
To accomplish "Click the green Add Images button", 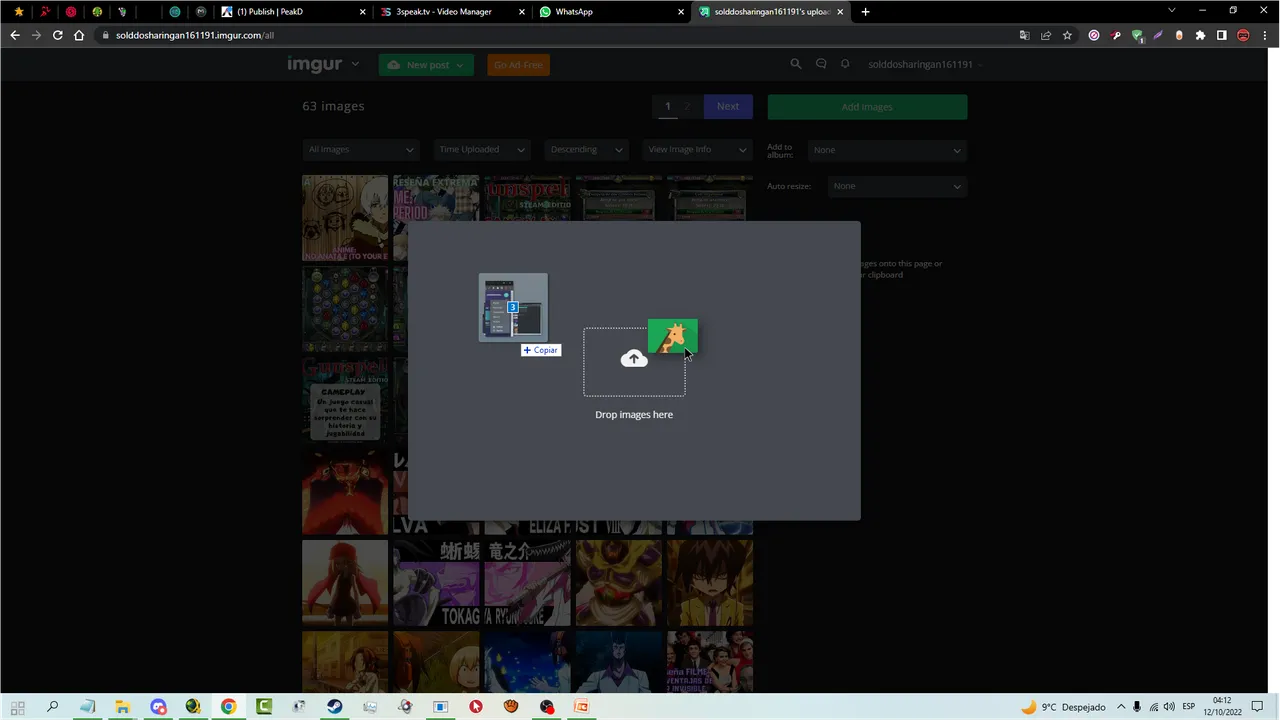I will pos(867,107).
